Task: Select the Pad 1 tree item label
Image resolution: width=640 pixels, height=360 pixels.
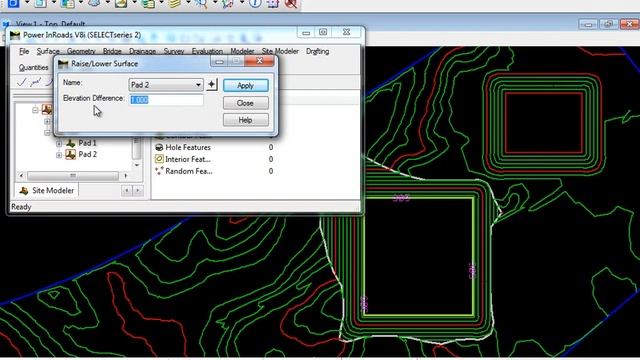Action: [87, 143]
